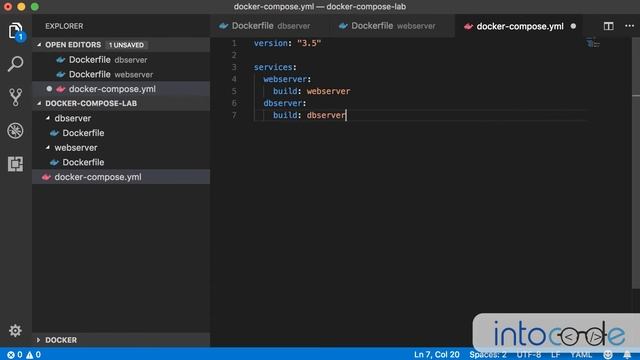Image resolution: width=640 pixels, height=360 pixels.
Task: Click the EXPLORER panel title
Action: pyautogui.click(x=64, y=26)
